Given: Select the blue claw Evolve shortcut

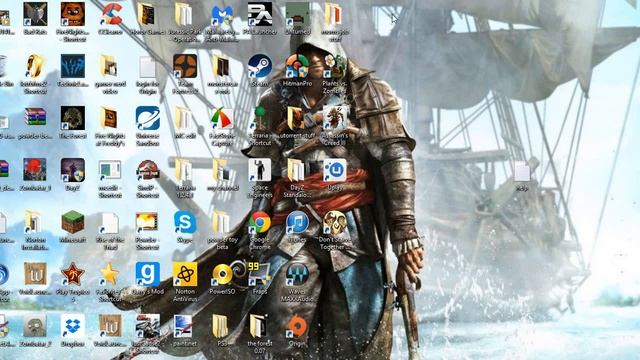Looking at the screenshot, I should [73, 66].
